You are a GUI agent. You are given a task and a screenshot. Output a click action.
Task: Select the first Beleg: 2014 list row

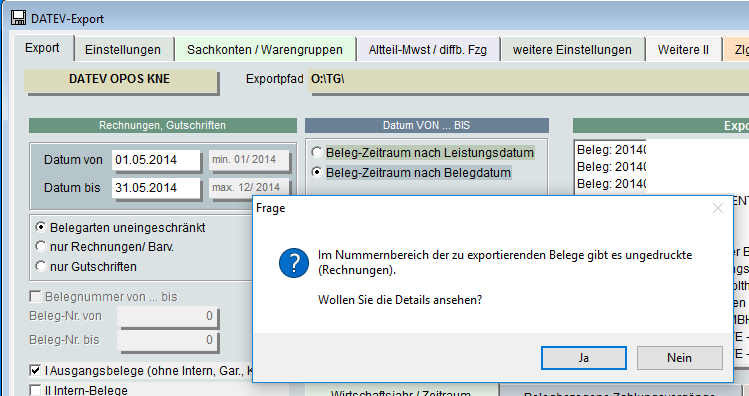pos(611,150)
